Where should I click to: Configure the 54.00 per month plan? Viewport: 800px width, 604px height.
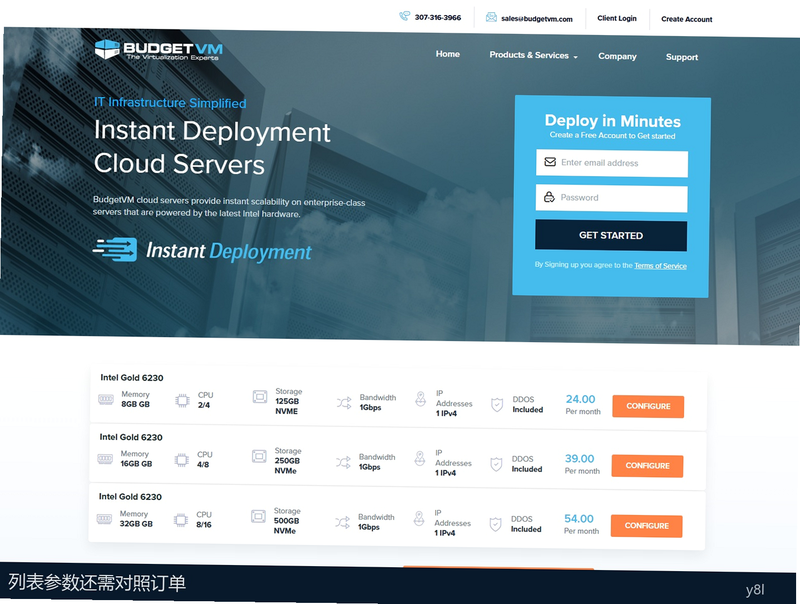tap(646, 526)
